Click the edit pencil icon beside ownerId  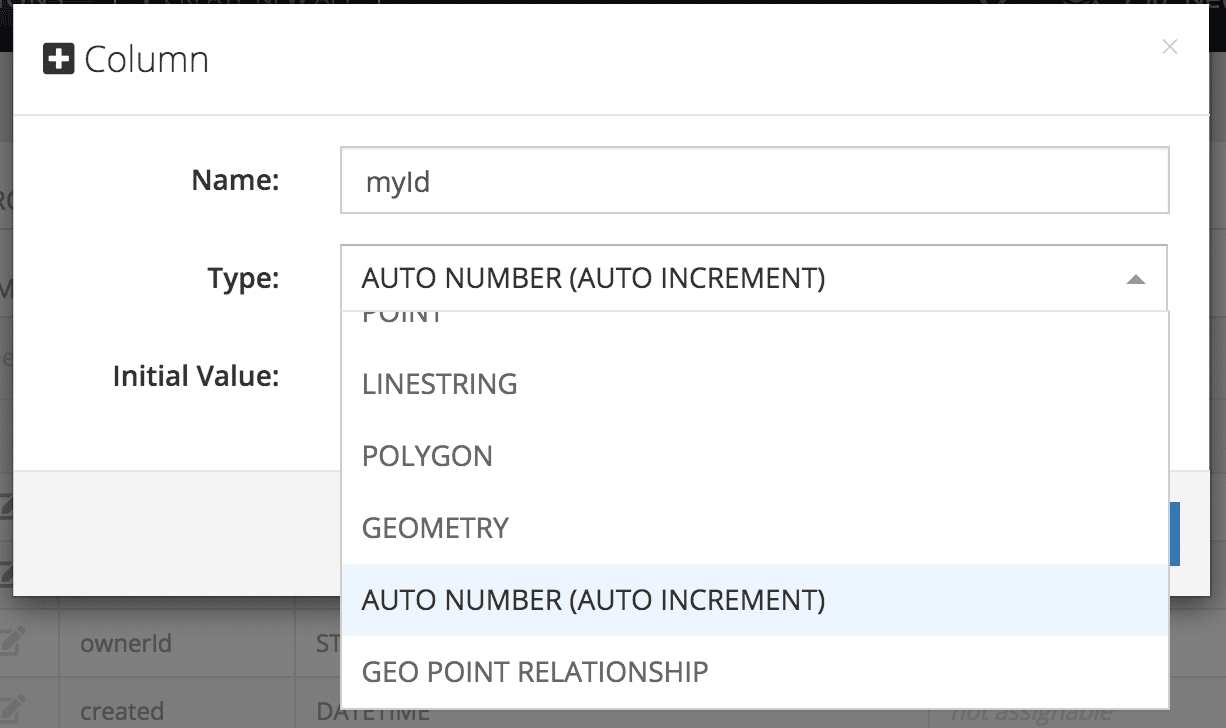click(x=13, y=644)
